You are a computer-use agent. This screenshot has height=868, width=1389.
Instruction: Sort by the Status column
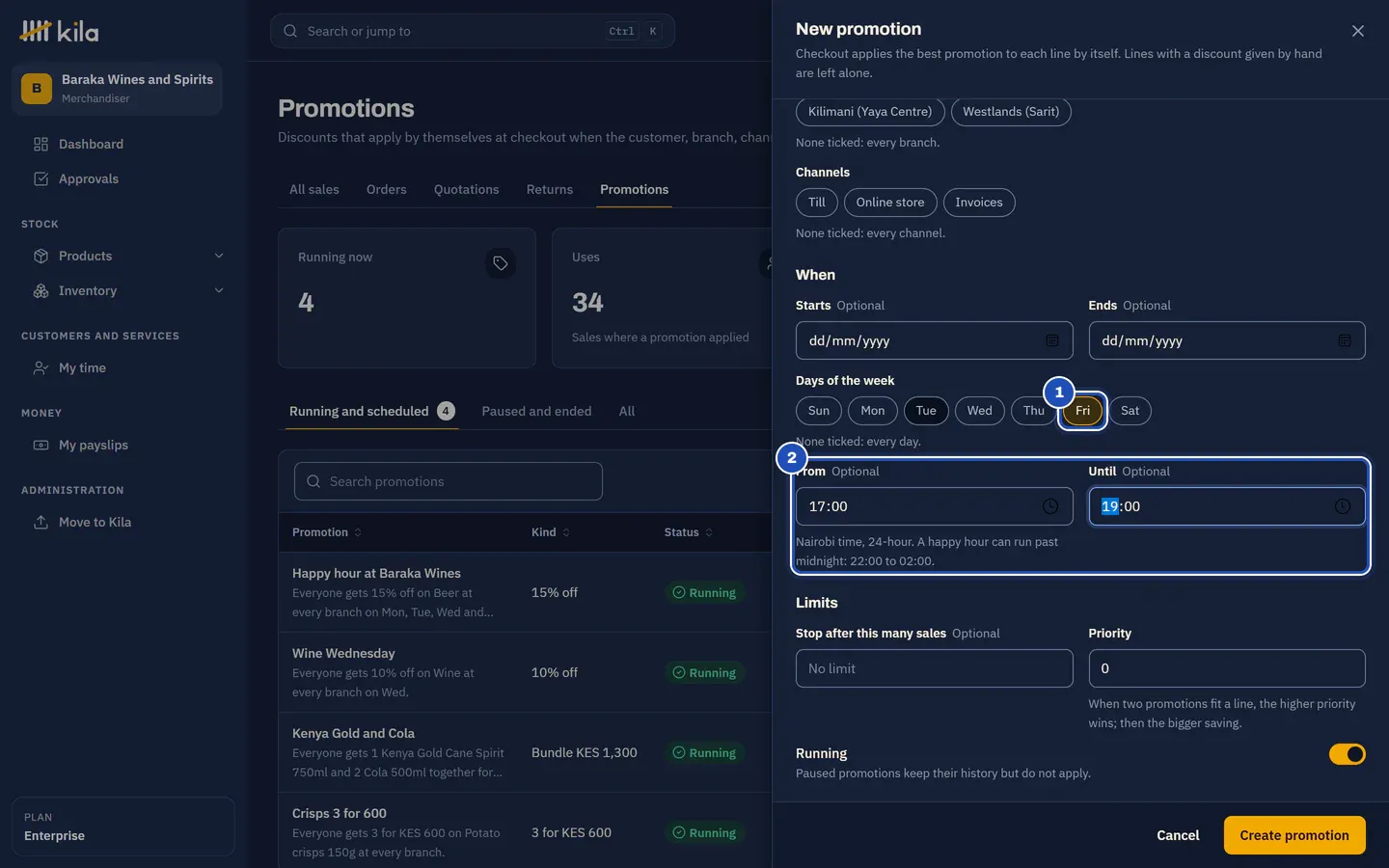[689, 532]
